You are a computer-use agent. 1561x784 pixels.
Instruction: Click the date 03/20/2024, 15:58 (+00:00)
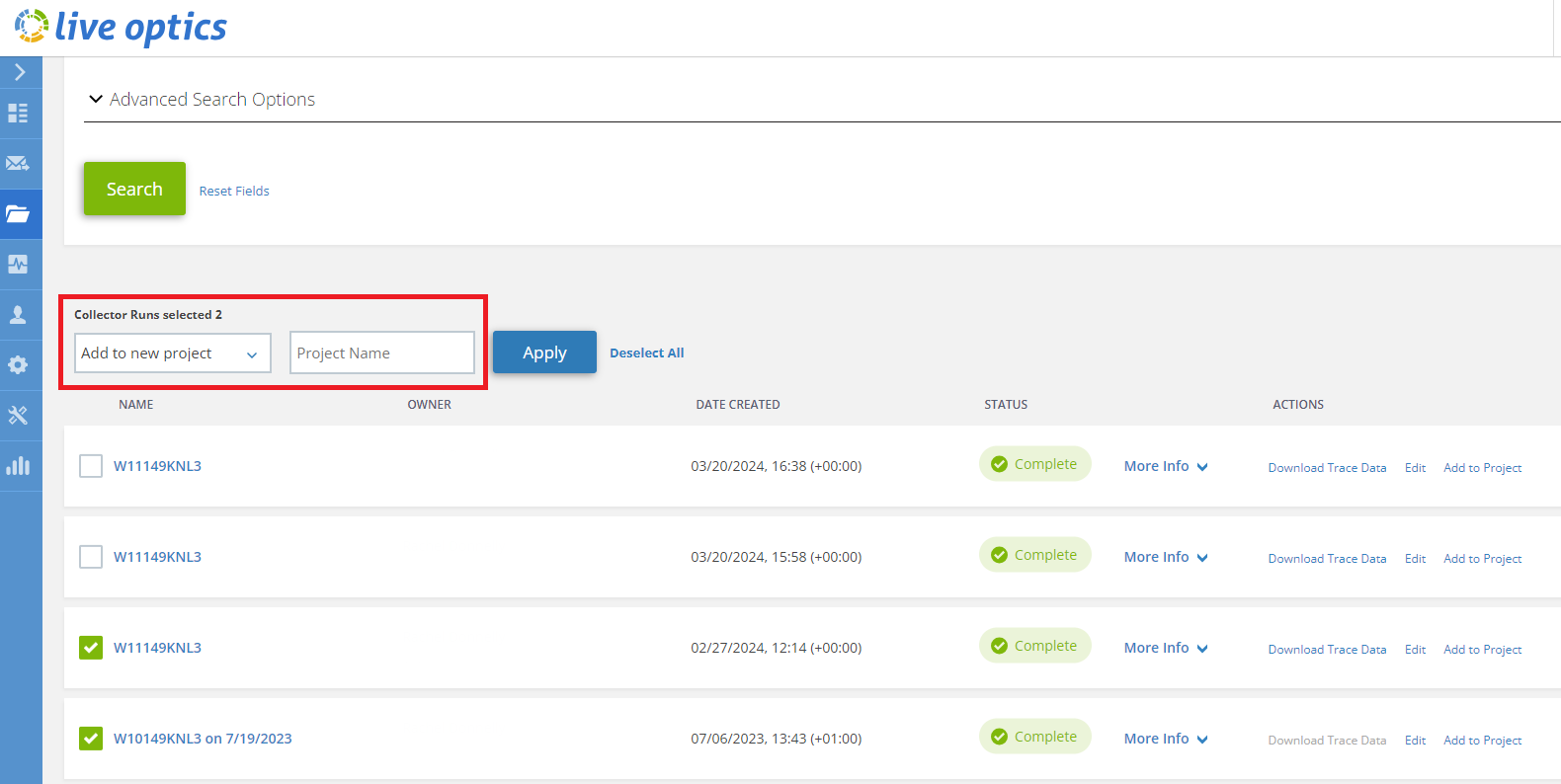tap(777, 557)
